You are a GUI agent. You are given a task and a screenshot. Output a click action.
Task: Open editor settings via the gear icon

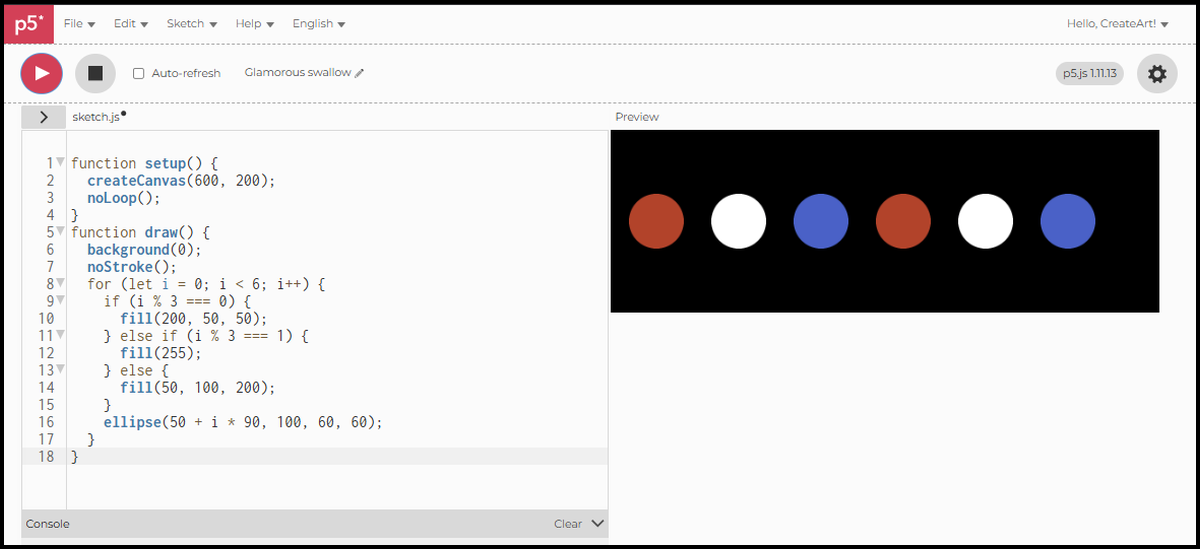1157,73
